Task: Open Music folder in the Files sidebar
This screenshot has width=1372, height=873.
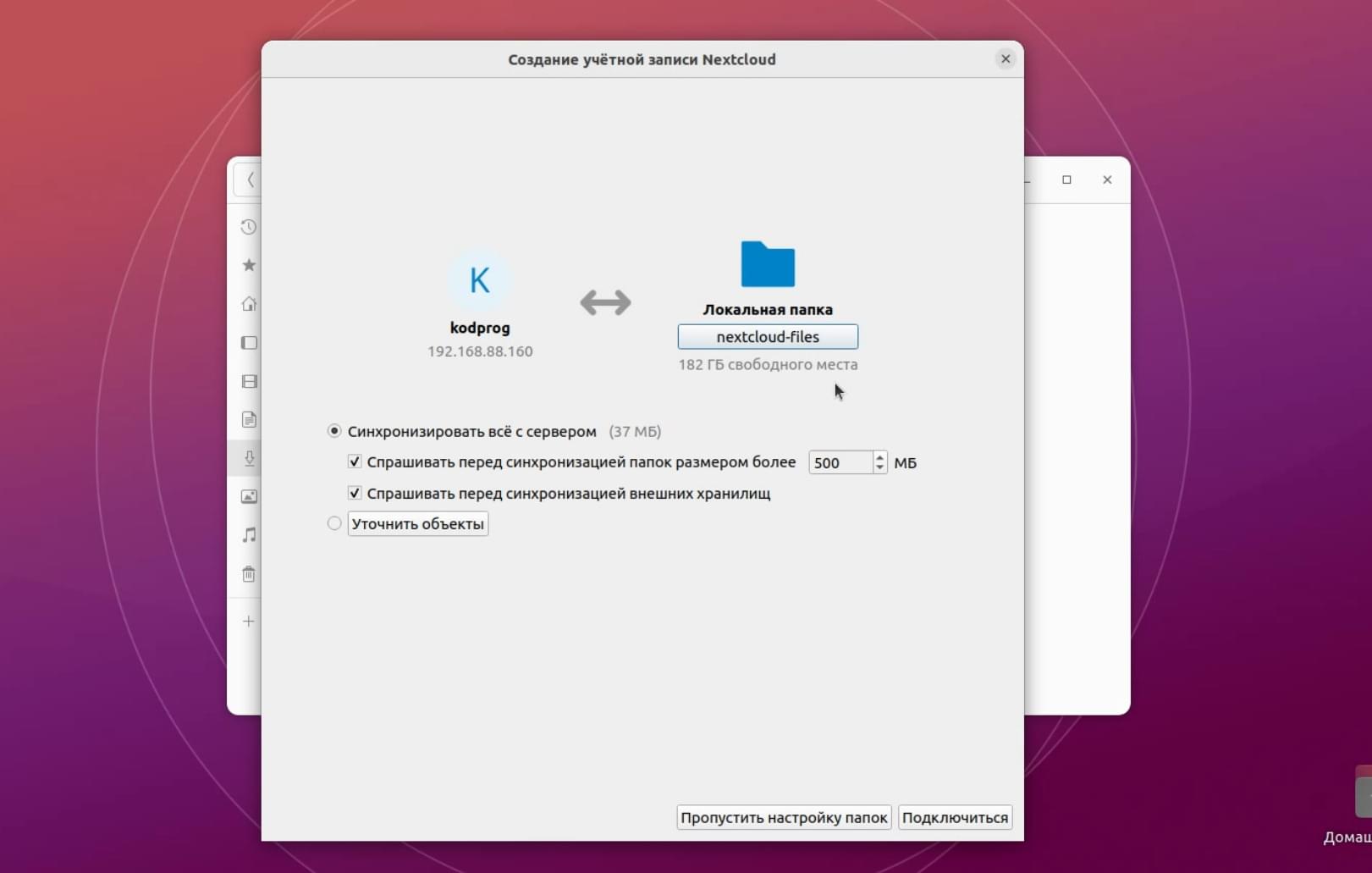Action: [248, 535]
